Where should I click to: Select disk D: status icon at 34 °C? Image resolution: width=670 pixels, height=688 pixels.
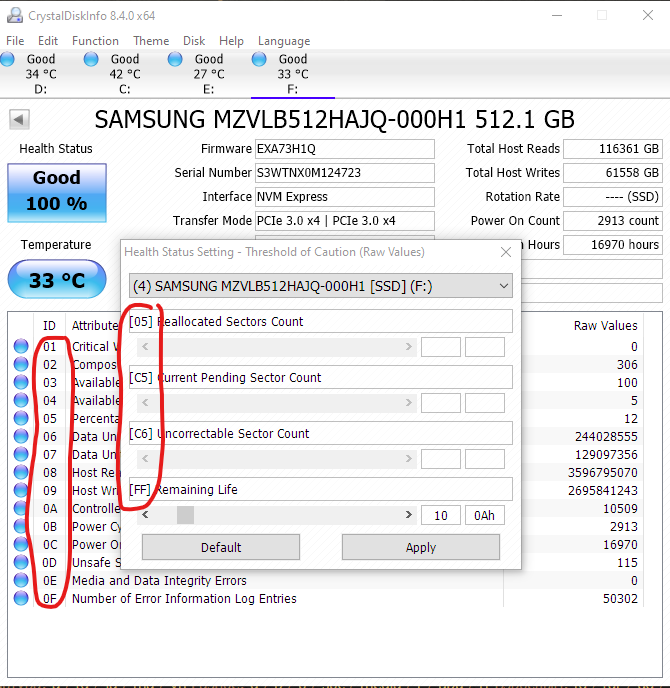[x=7, y=59]
